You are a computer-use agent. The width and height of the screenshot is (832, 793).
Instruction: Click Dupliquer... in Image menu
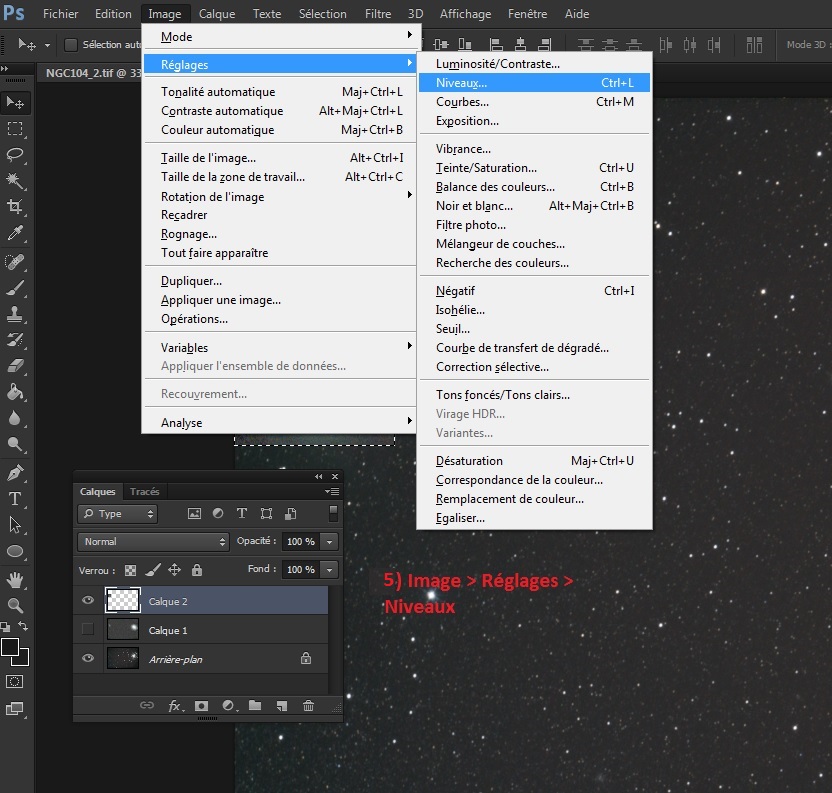pos(281,281)
